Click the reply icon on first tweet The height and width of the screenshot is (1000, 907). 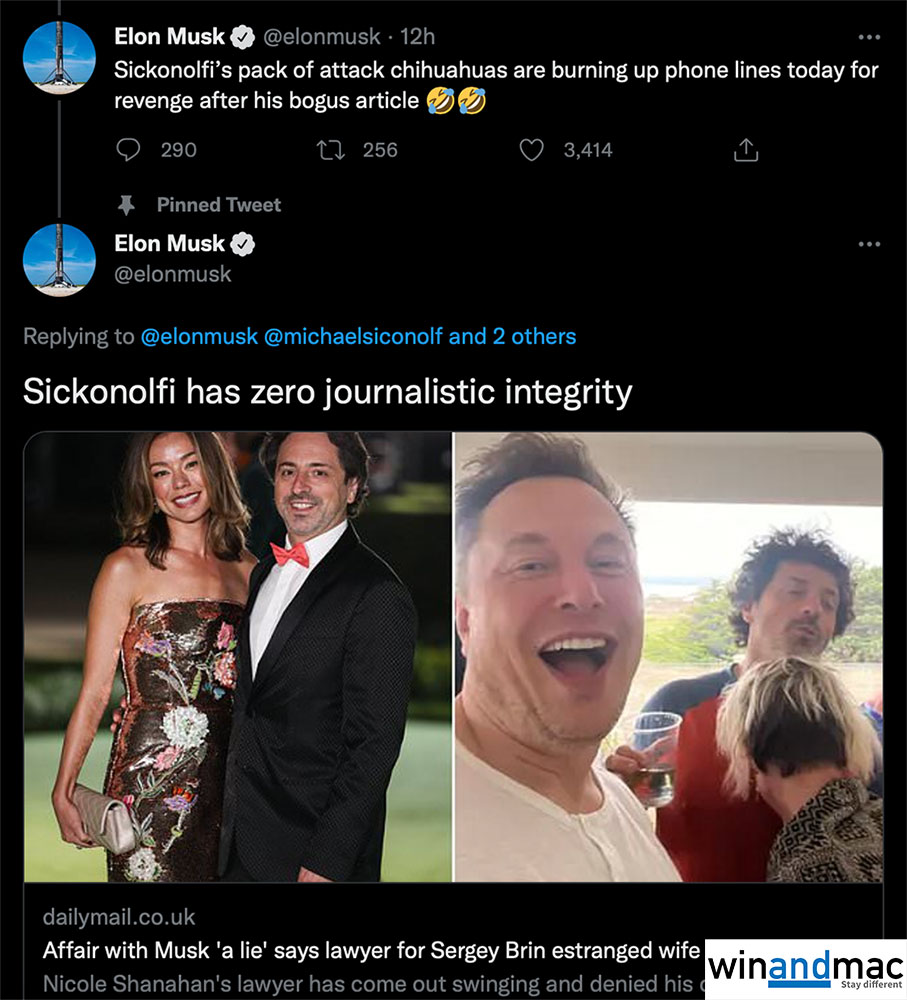[x=128, y=150]
